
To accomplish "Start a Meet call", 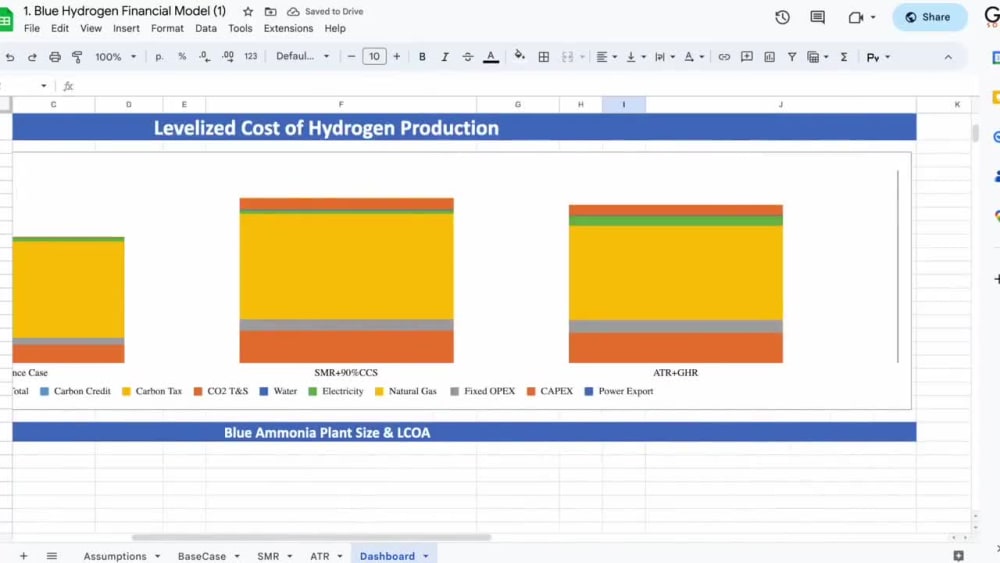I will (x=856, y=17).
